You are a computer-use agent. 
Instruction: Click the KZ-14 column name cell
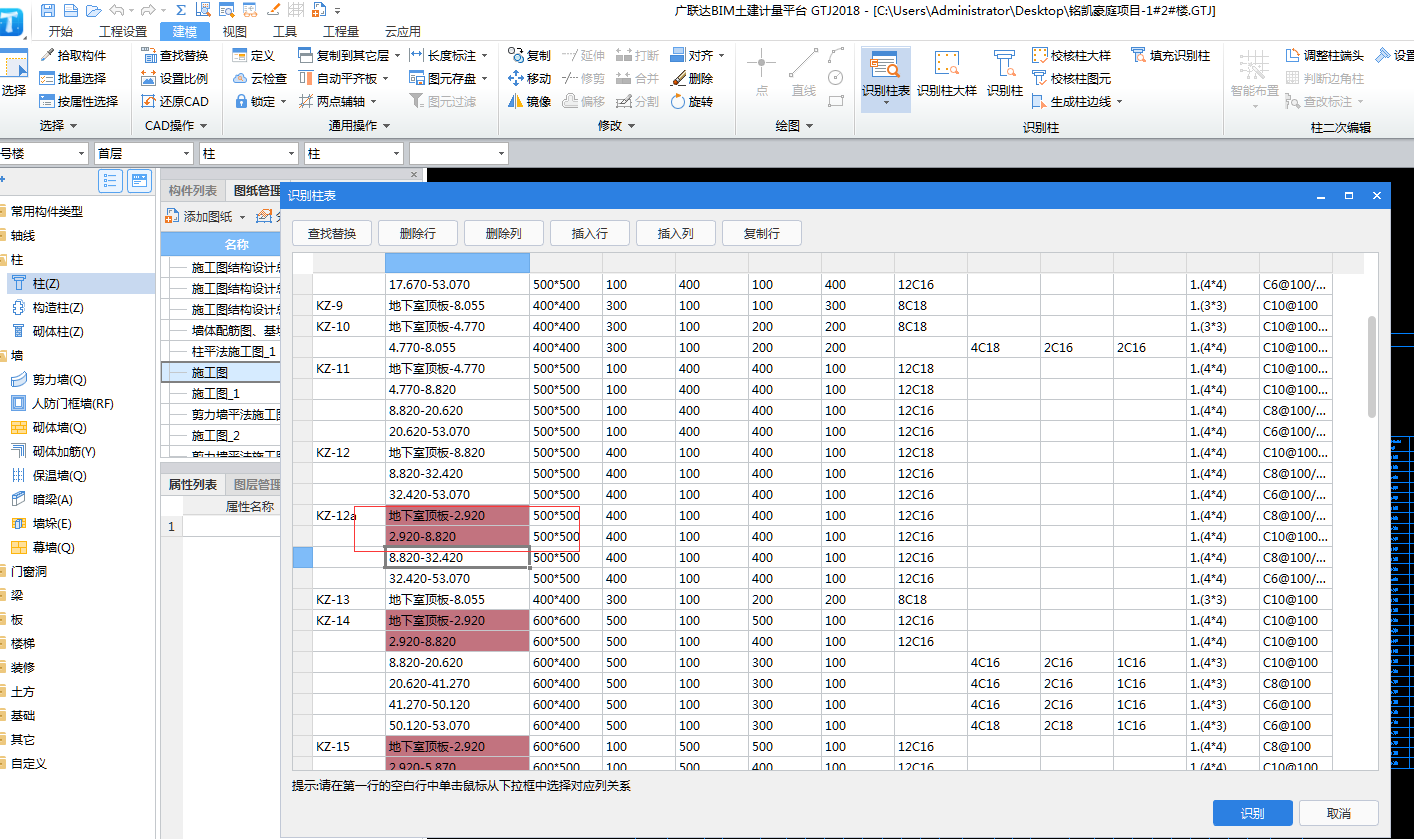pos(349,621)
